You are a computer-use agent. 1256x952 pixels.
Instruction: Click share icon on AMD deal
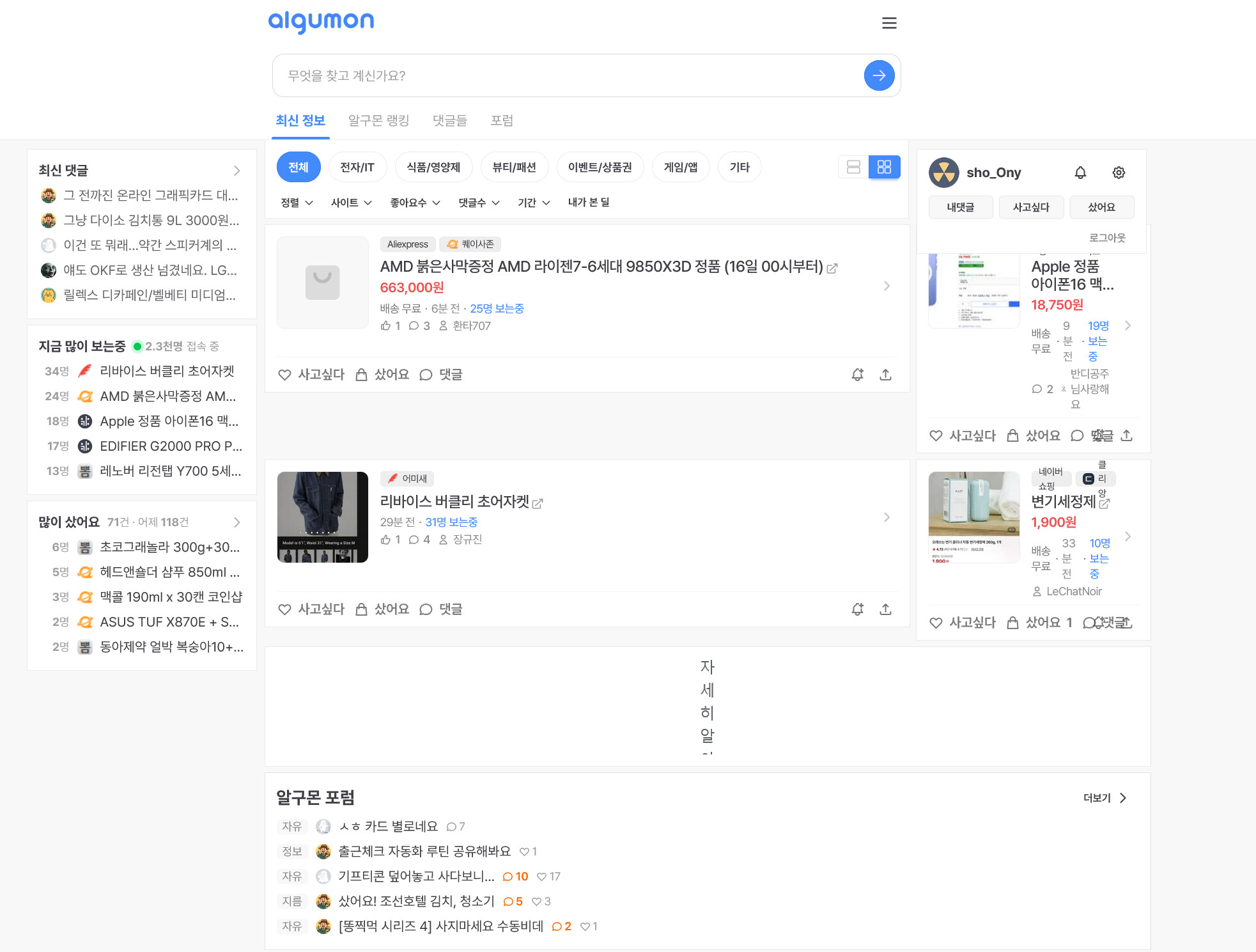click(x=885, y=375)
